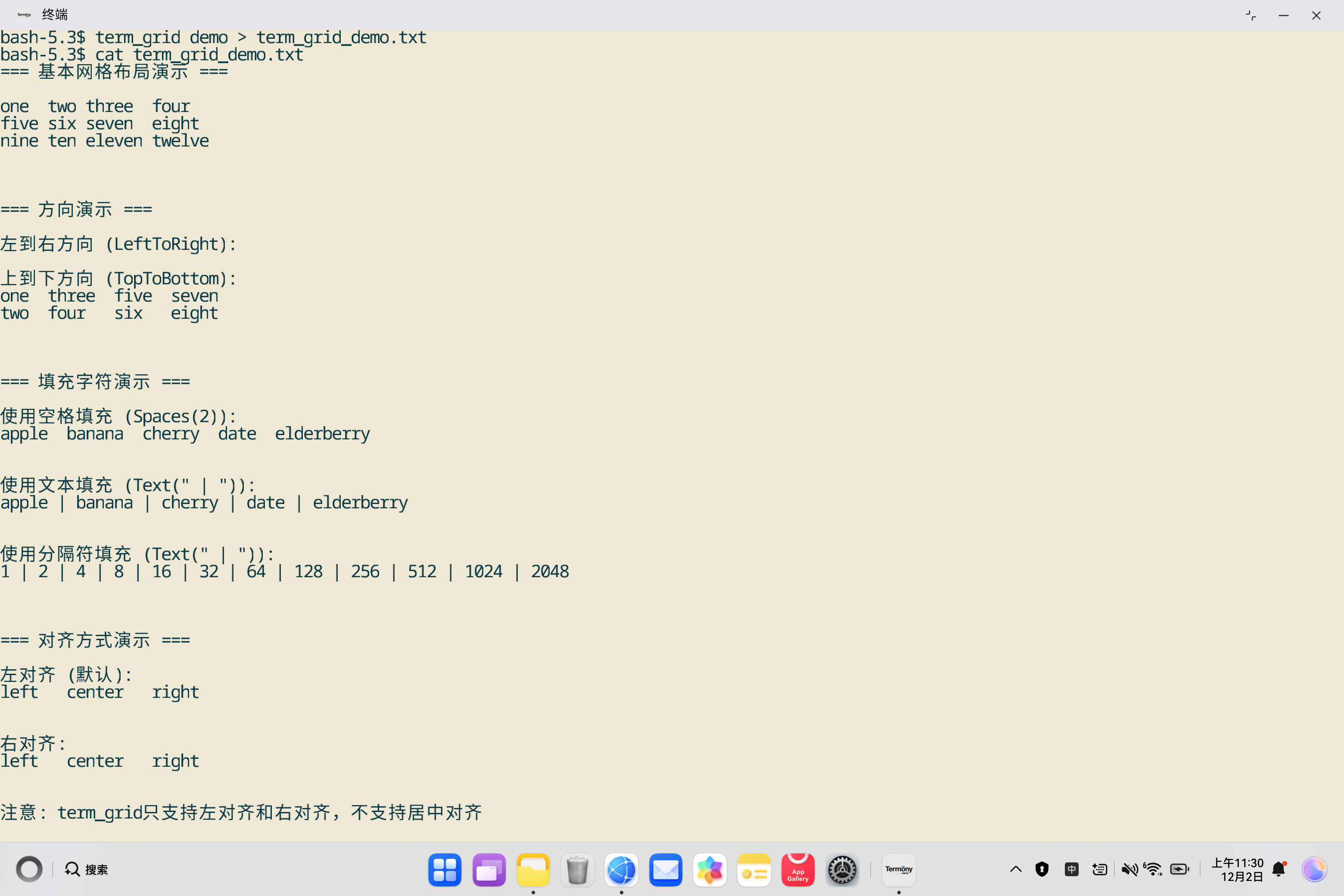Open the yellow Notes app
The height and width of the screenshot is (896, 1344).
point(754,870)
